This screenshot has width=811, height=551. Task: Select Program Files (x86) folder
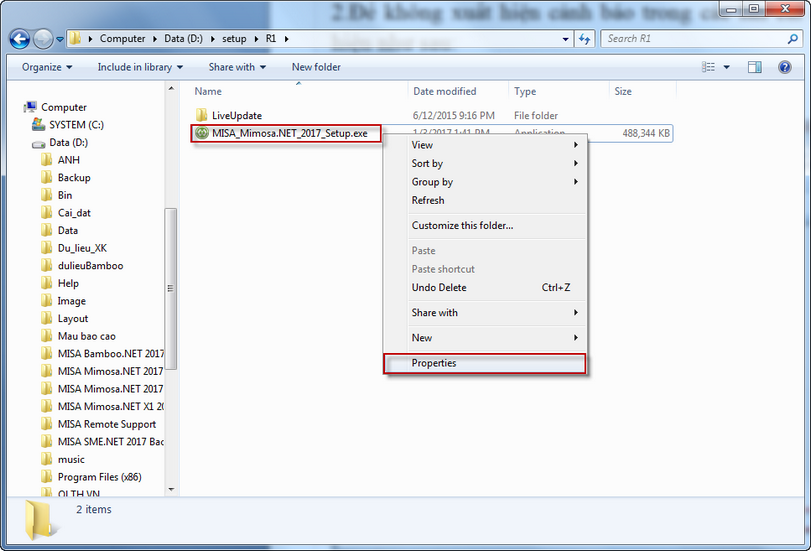(92, 476)
